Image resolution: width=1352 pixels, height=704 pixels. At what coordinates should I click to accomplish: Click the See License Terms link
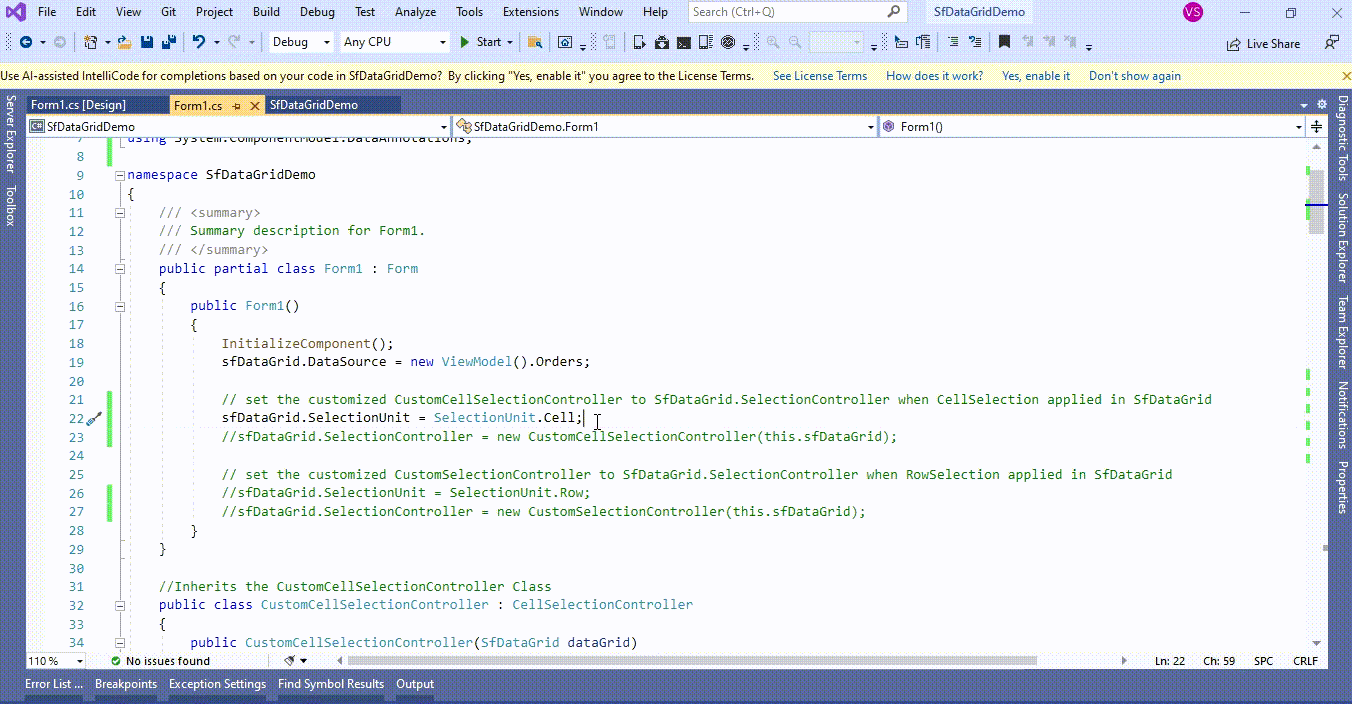click(x=820, y=76)
